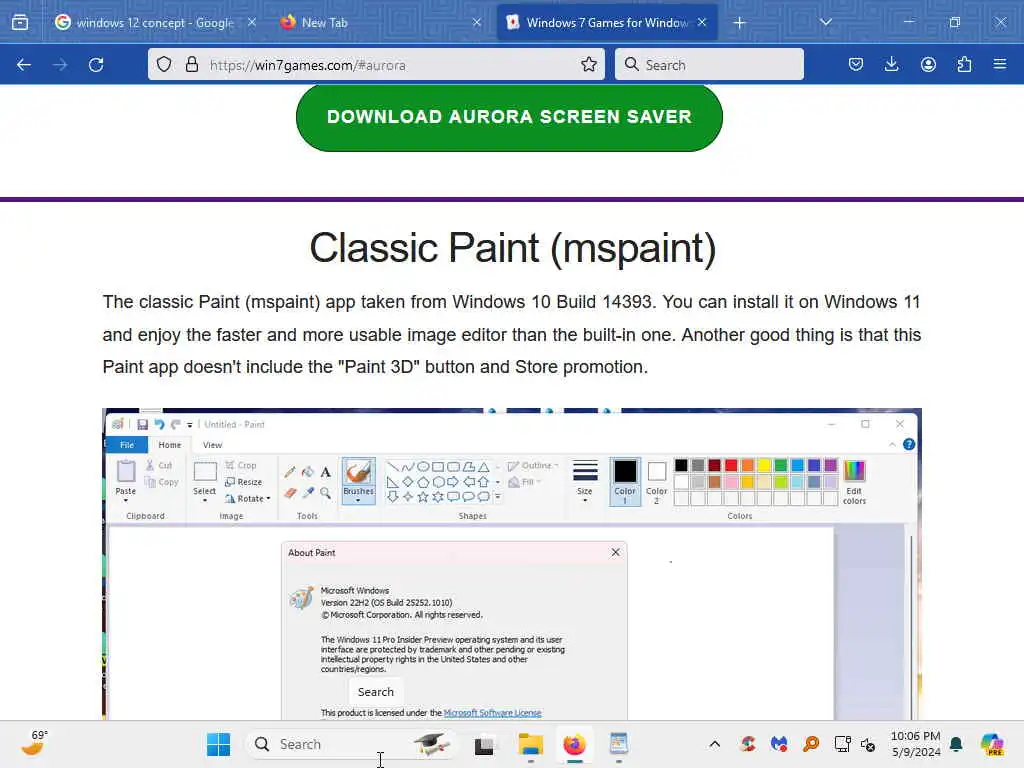Viewport: 1024px width, 768px height.
Task: Click the win7games.com address bar
Action: (x=376, y=65)
